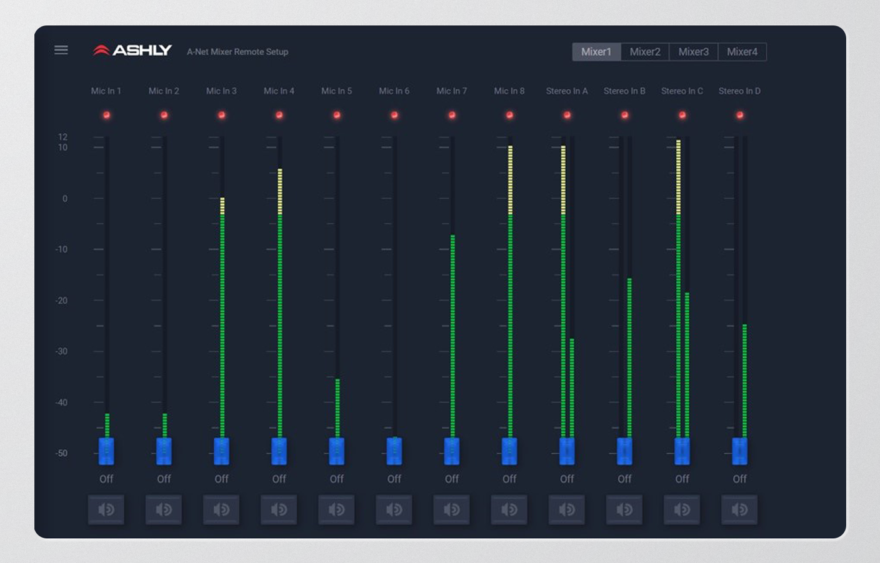Screen dimensions: 880x563
Task: Mute the Stereo In D channel
Action: pyautogui.click(x=739, y=510)
